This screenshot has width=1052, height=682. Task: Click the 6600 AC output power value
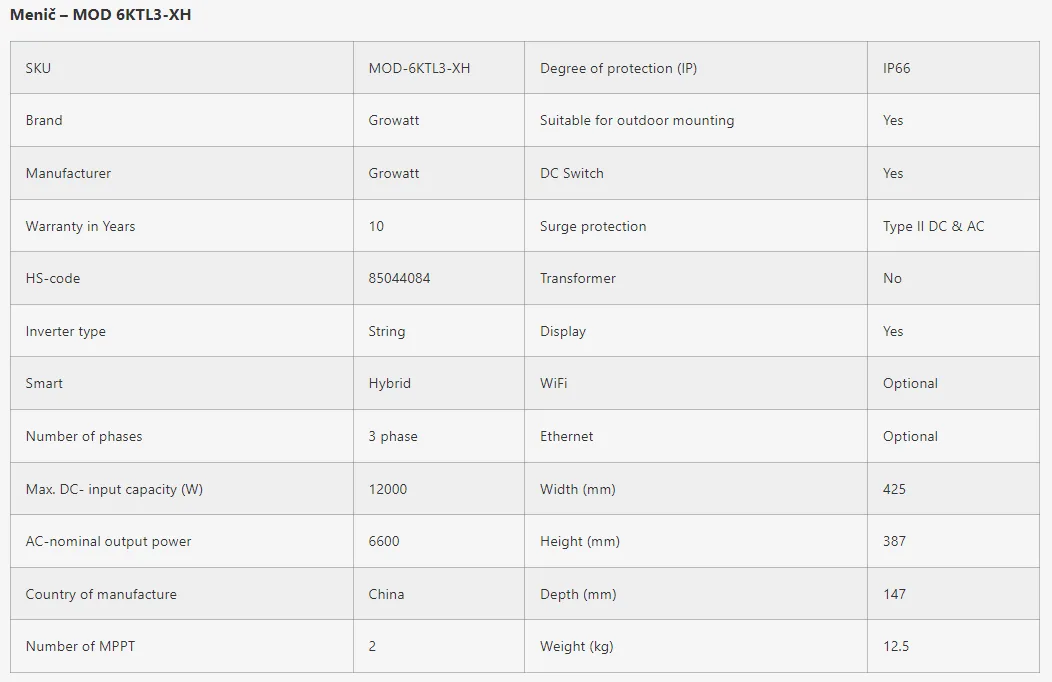384,541
